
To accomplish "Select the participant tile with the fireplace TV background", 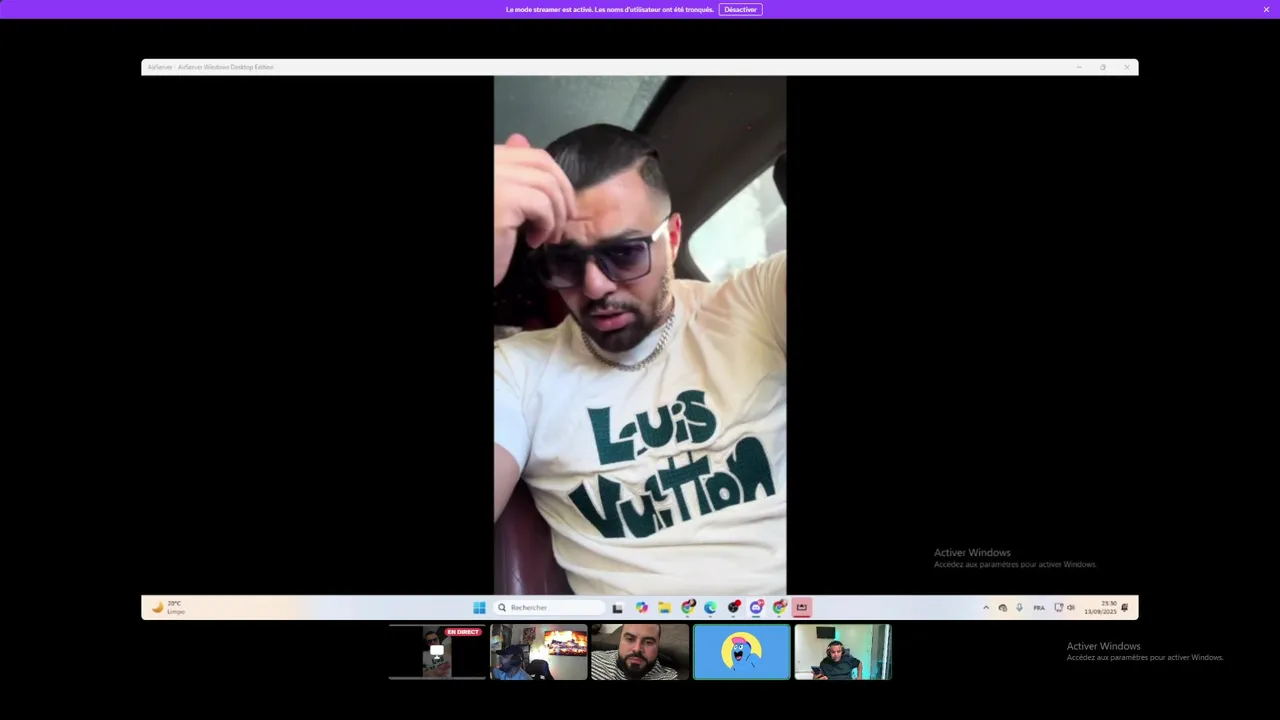I will [x=539, y=652].
